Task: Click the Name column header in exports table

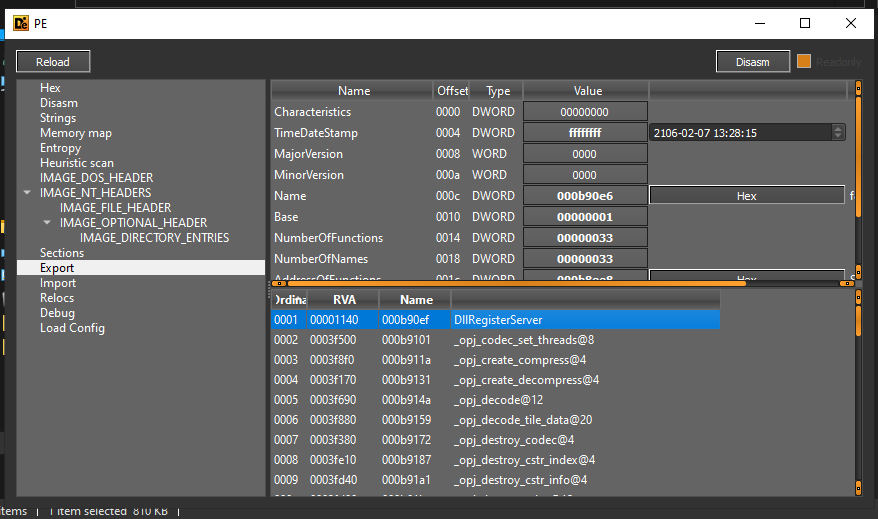Action: tap(415, 300)
